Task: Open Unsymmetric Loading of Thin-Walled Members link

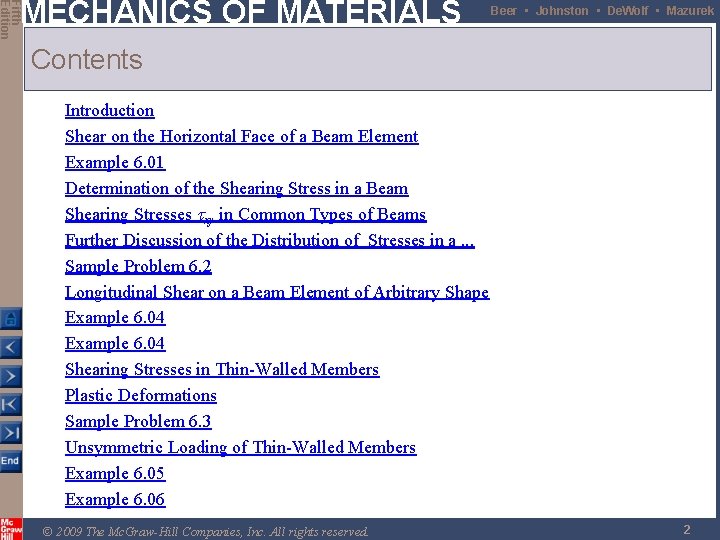Action: [241, 448]
